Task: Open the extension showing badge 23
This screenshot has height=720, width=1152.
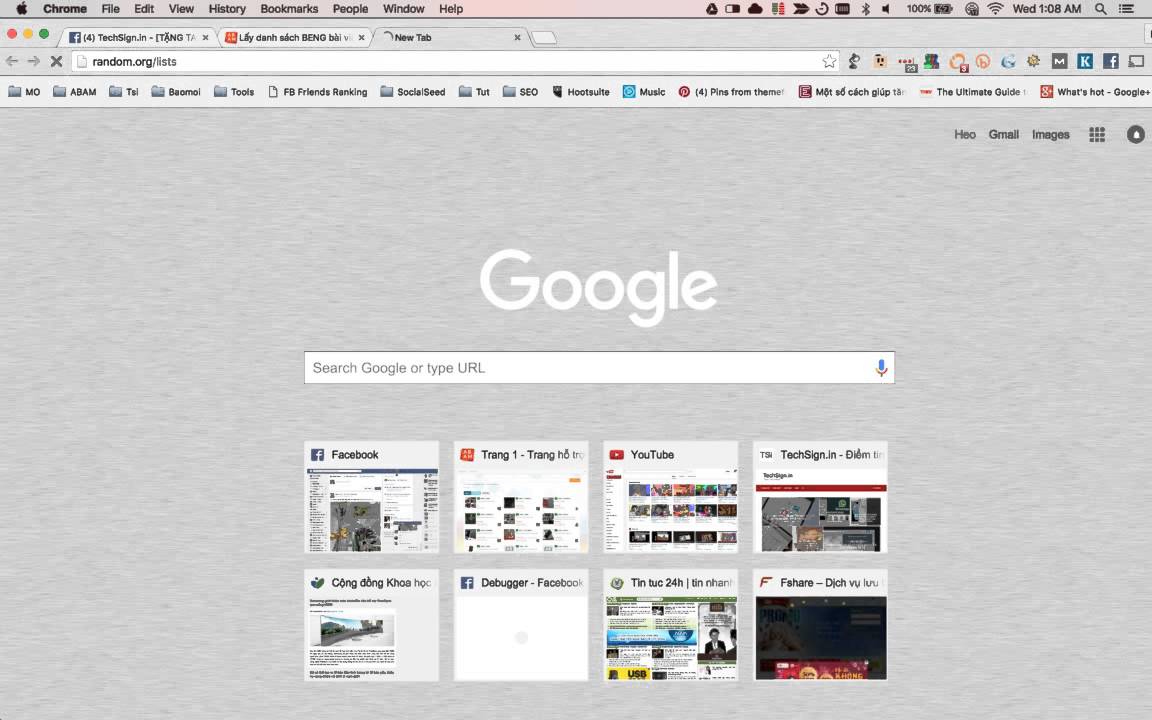Action: pos(907,62)
